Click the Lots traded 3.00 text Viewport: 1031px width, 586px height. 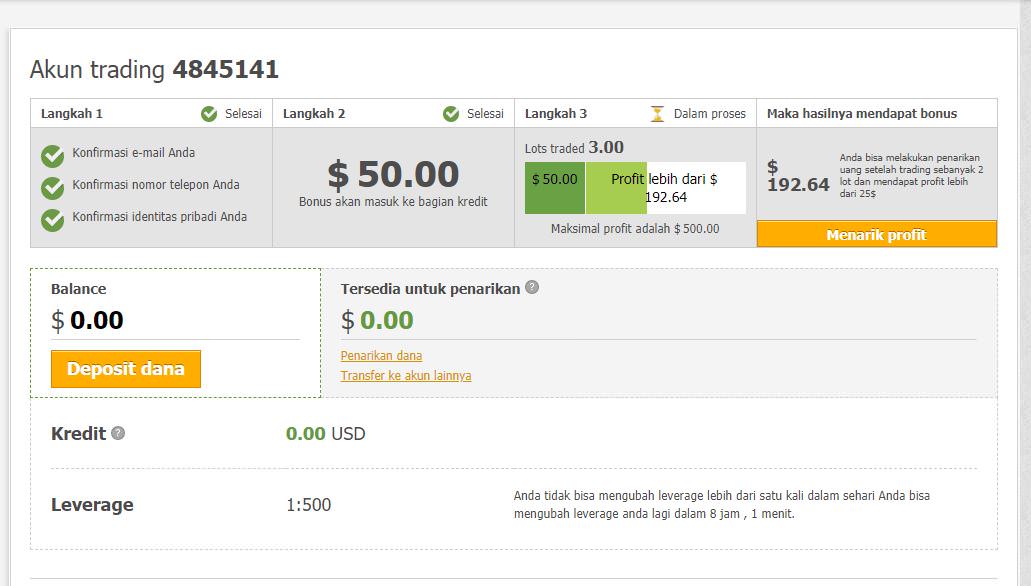(x=575, y=147)
